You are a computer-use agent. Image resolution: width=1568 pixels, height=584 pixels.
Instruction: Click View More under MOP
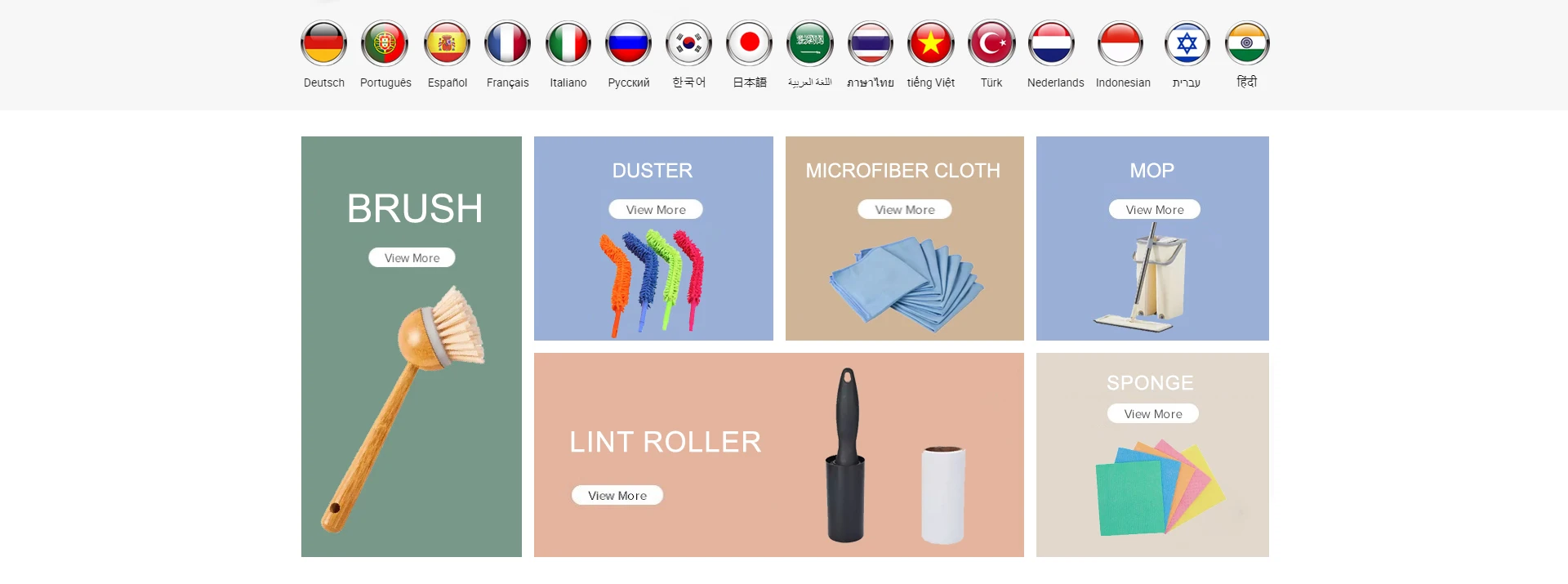coord(1155,209)
